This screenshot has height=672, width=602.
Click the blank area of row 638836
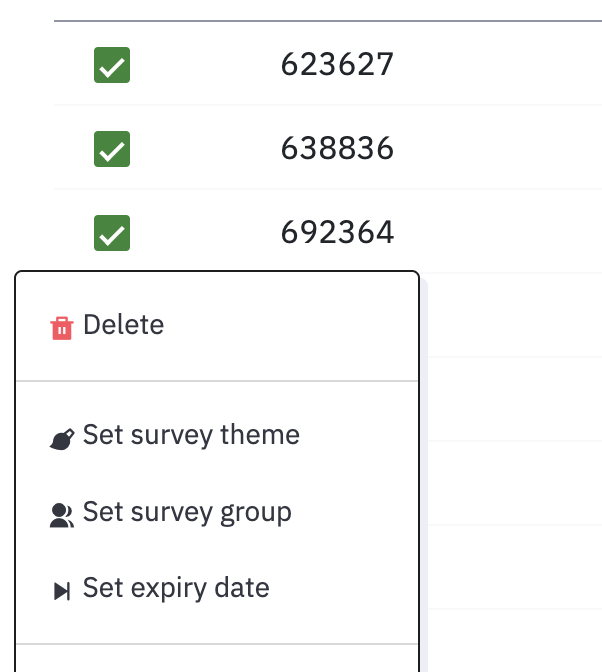click(x=497, y=148)
